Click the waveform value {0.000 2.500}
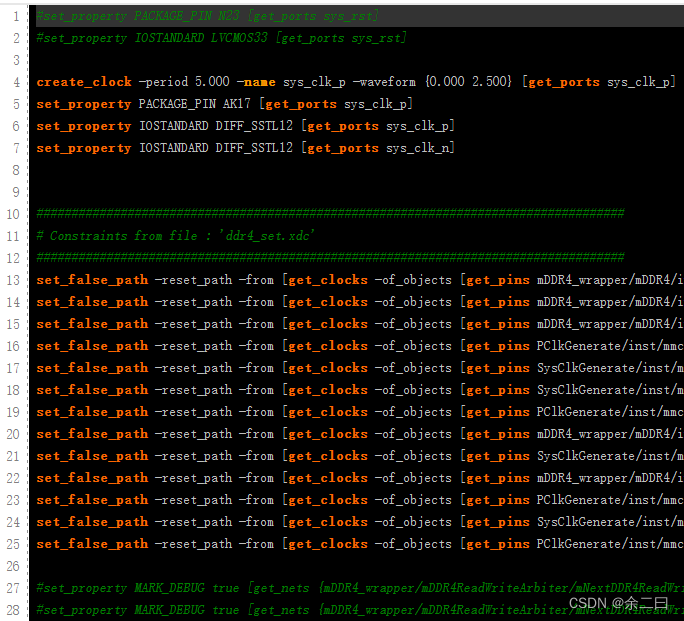Viewport: 684px width, 621px height. pos(468,82)
